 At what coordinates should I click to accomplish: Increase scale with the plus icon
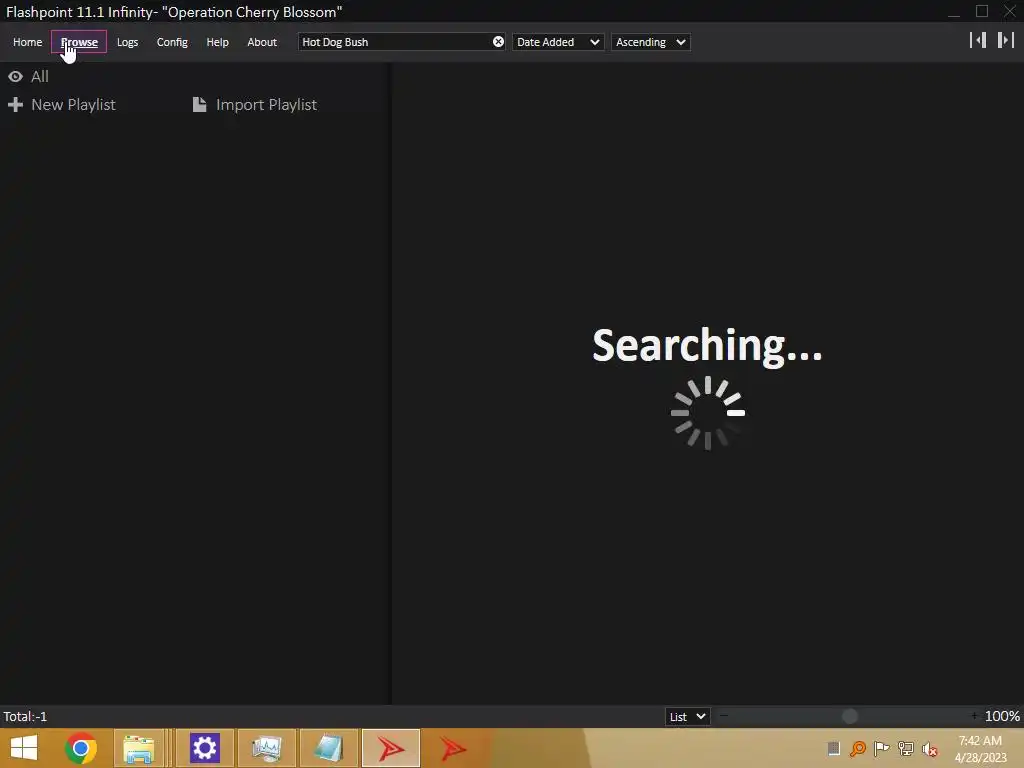(x=974, y=716)
